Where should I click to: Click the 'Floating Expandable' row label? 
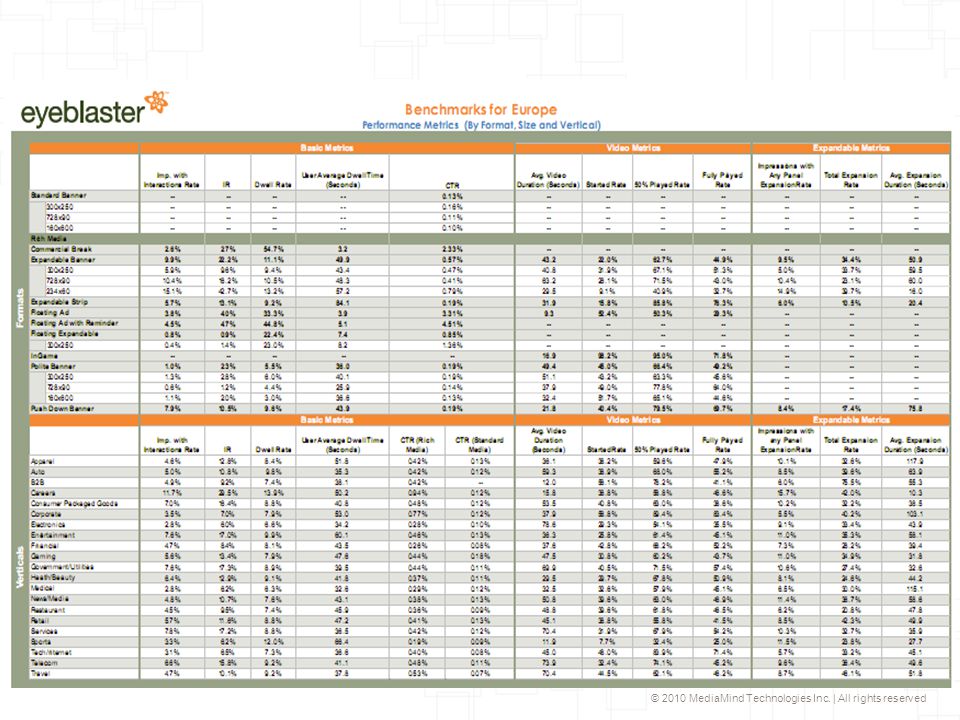coord(64,334)
